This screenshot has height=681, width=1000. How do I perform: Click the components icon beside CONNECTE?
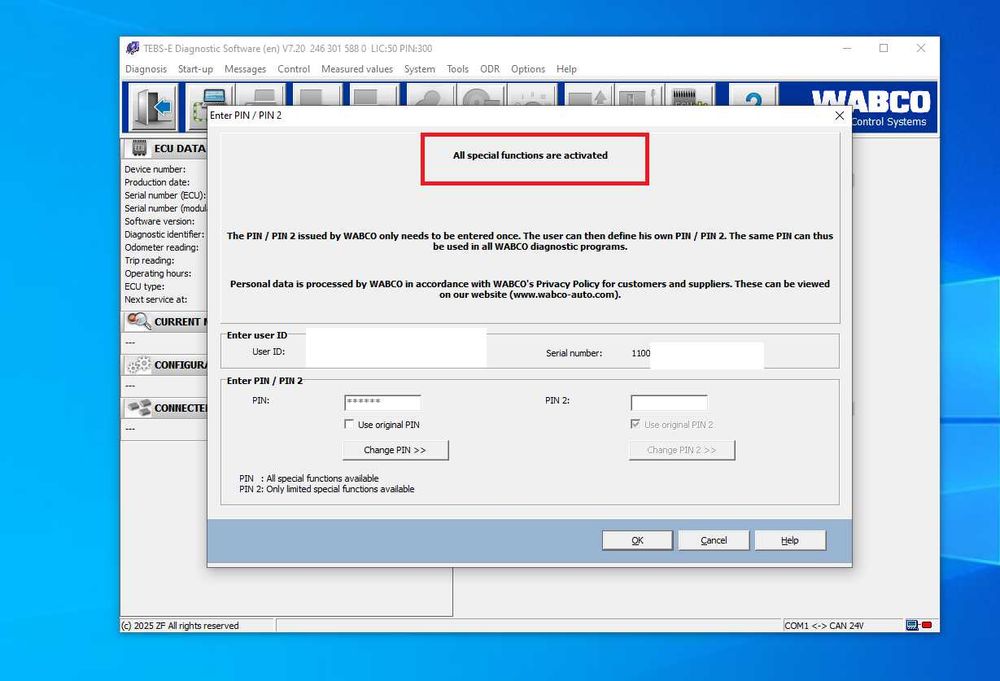pyautogui.click(x=139, y=407)
